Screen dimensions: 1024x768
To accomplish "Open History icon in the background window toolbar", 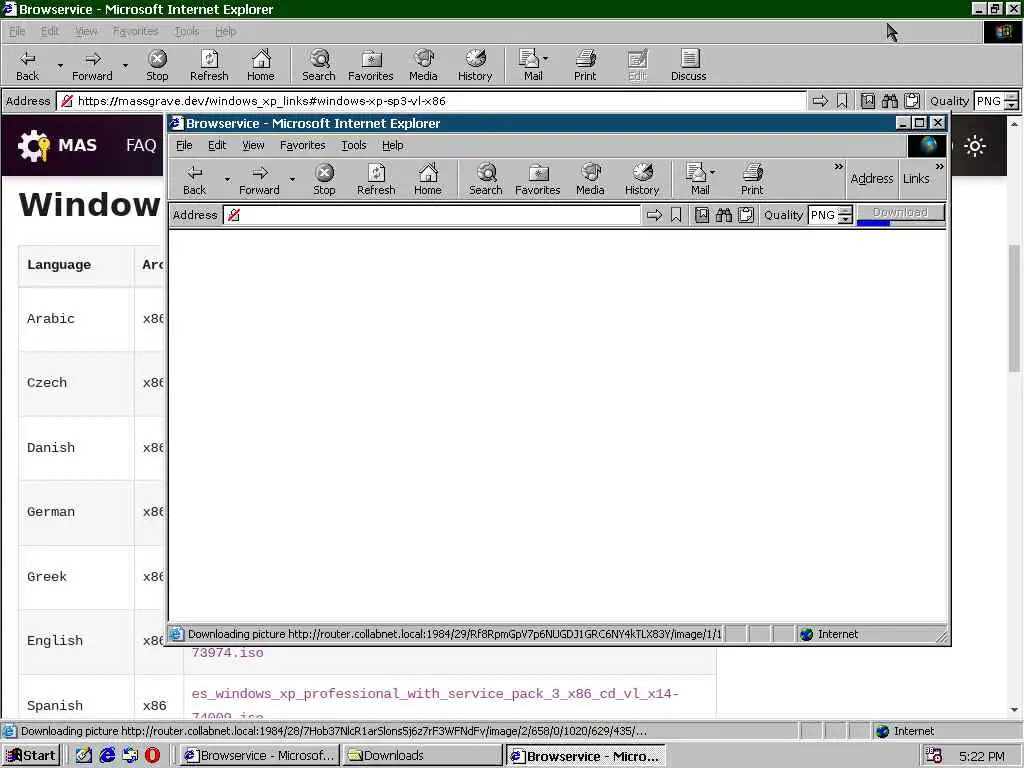I will click(x=475, y=65).
